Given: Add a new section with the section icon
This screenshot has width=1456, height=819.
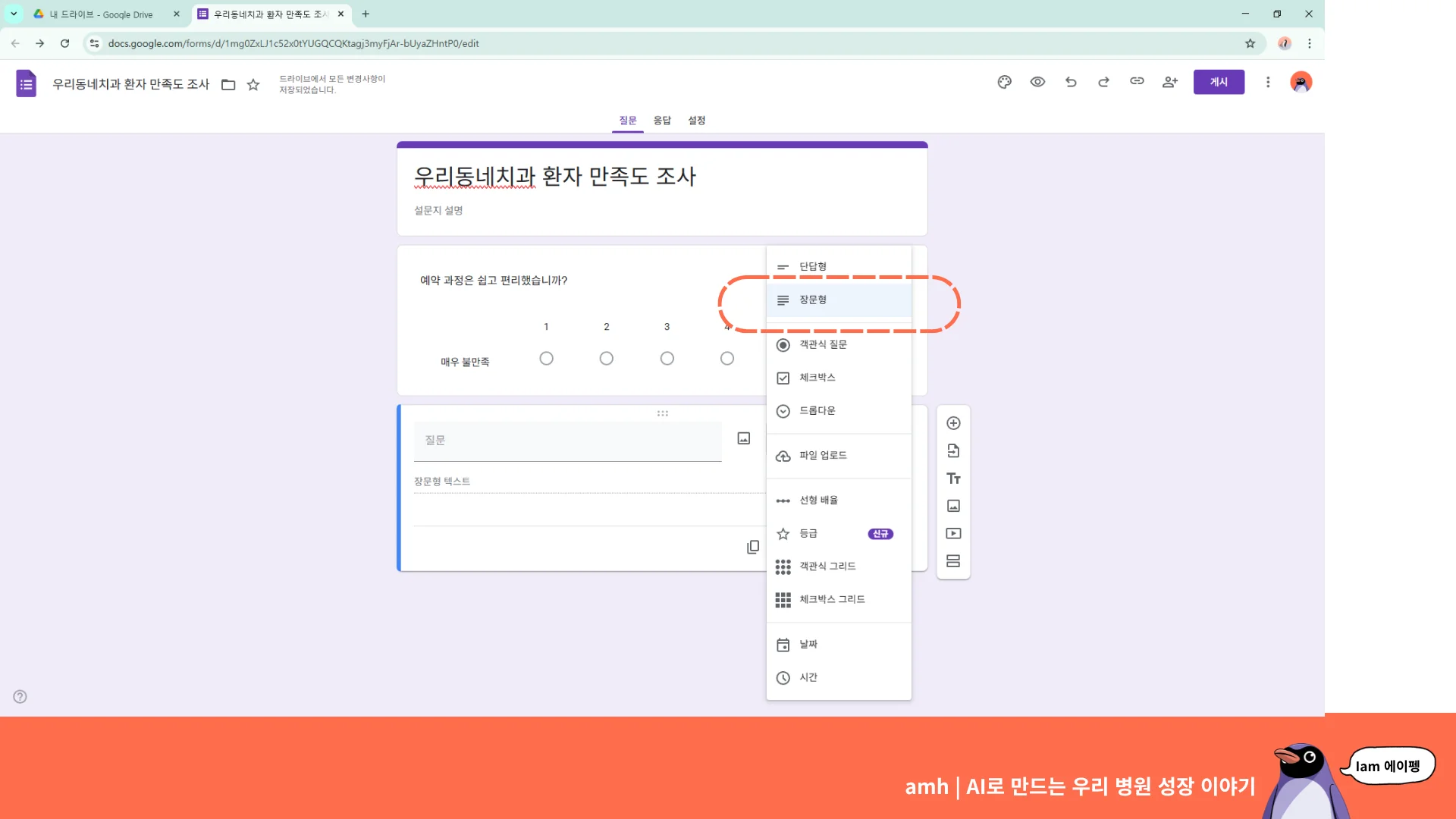Looking at the screenshot, I should 953,560.
